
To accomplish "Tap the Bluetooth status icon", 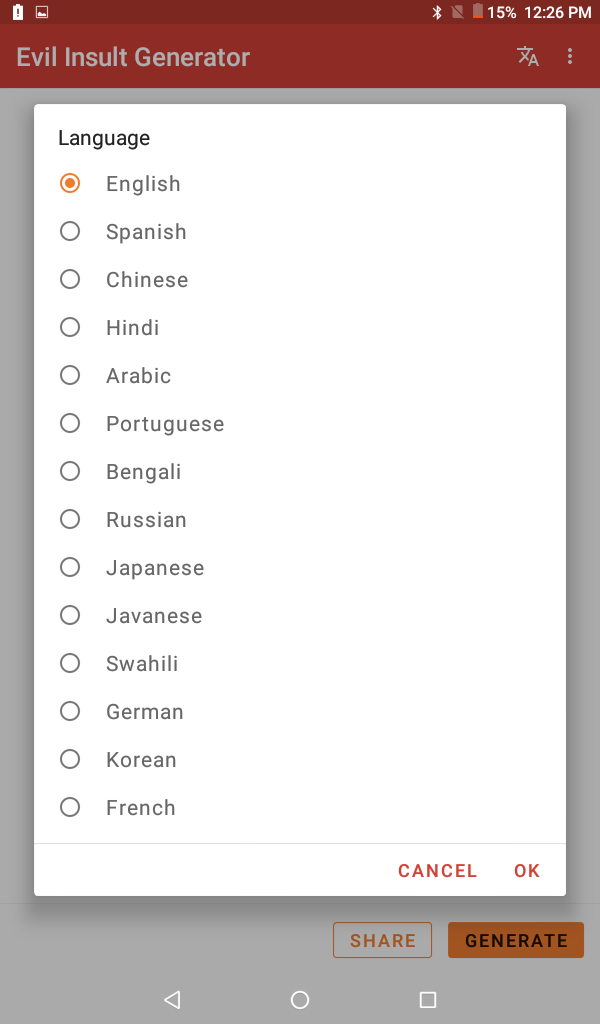I will (437, 13).
